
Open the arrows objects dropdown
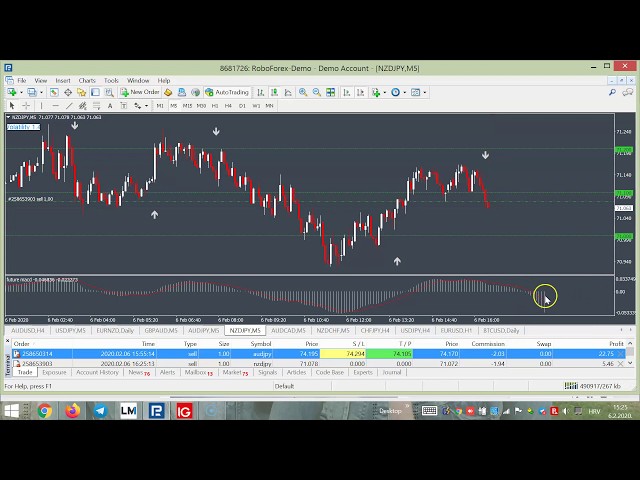[147, 105]
